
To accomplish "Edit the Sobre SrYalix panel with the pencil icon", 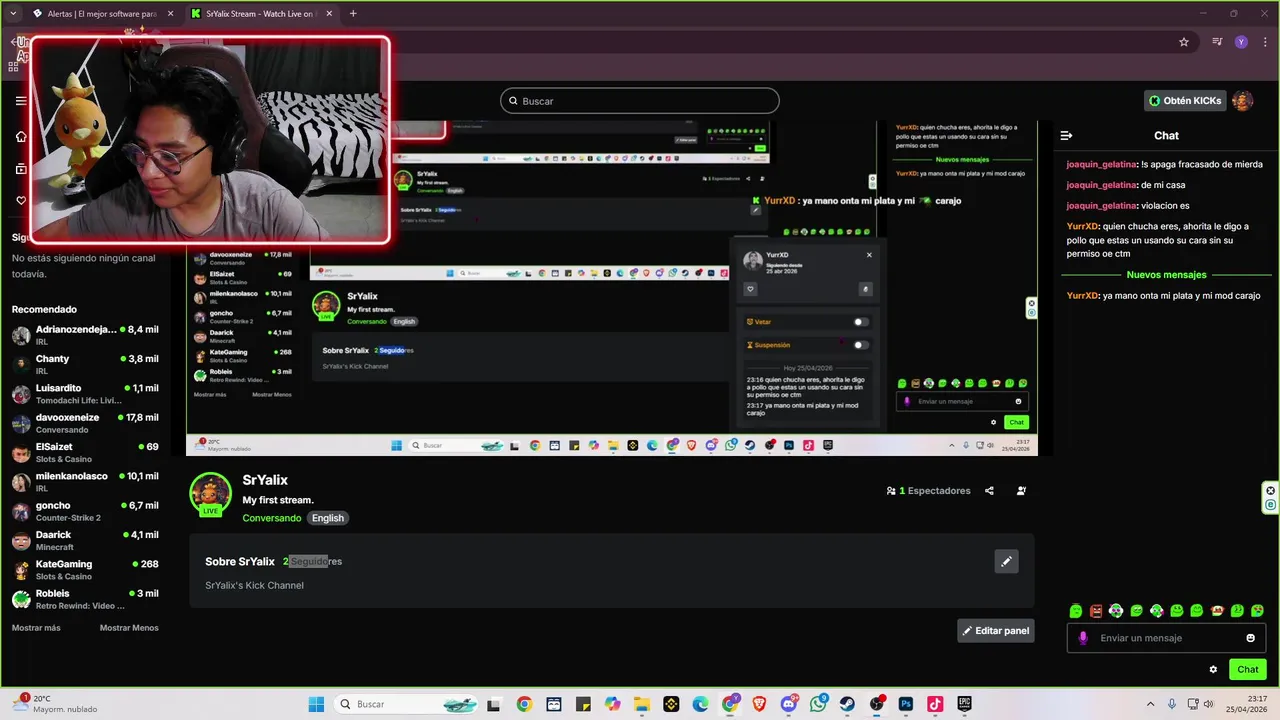I will [x=1006, y=561].
